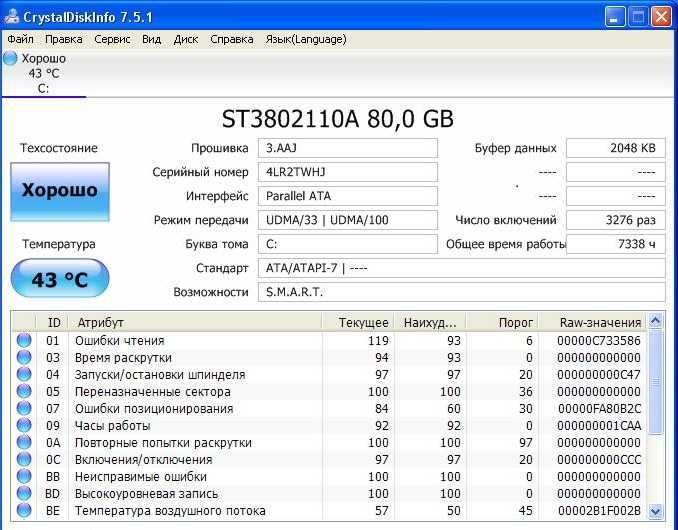Click status orb for row 01 Ошибки чтения
Screen dimensions: 678x530
(x=24, y=341)
